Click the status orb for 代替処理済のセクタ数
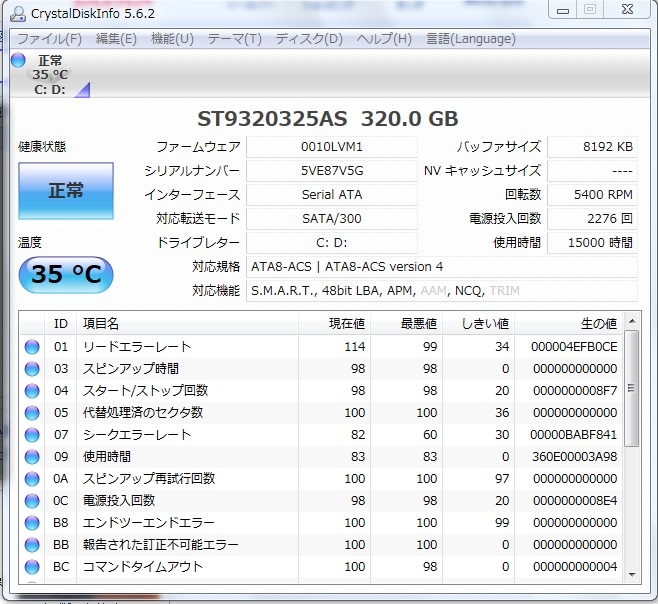The image size is (658, 604). (32, 413)
